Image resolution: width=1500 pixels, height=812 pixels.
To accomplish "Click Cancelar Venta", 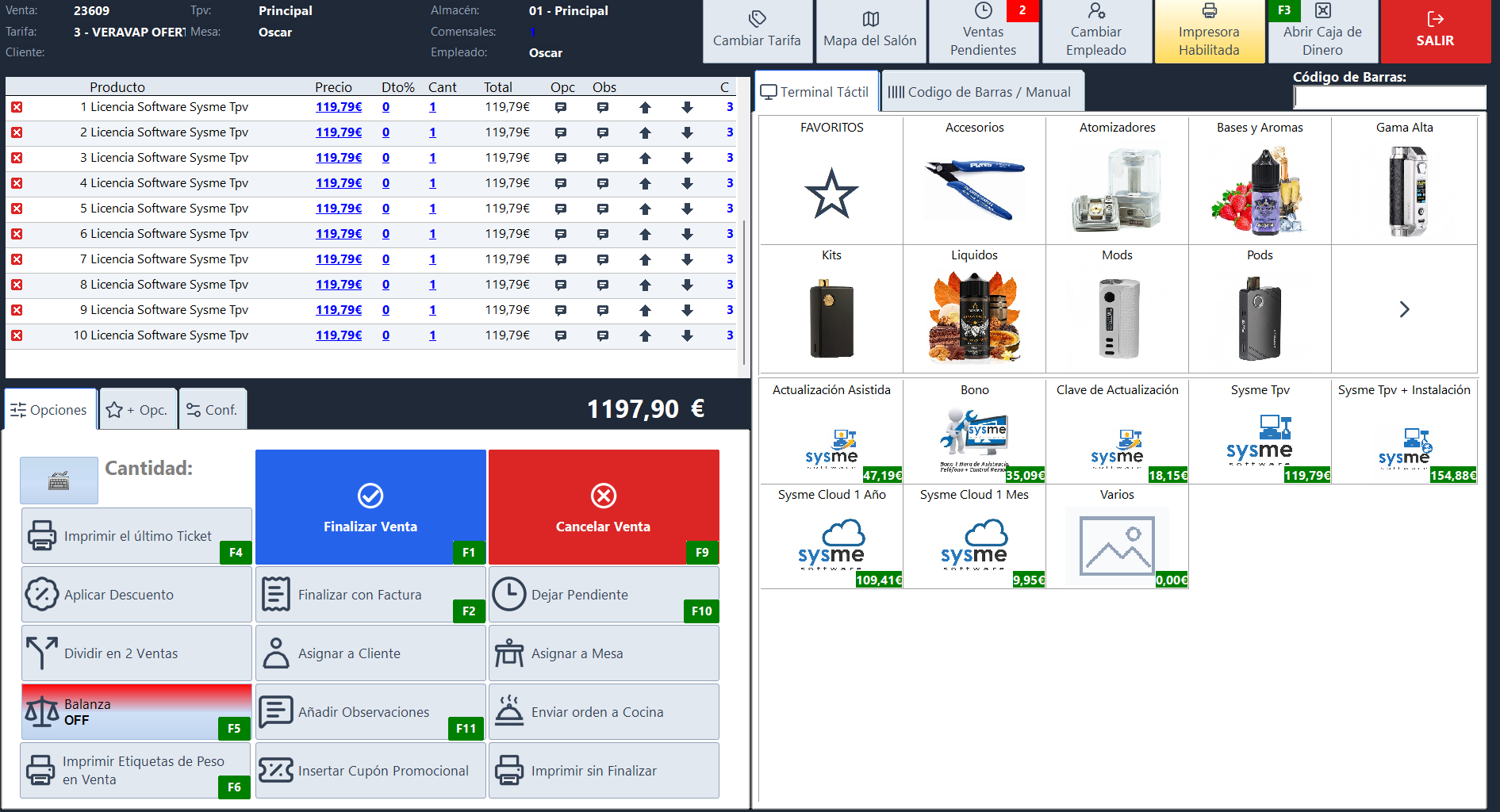I will 604,507.
